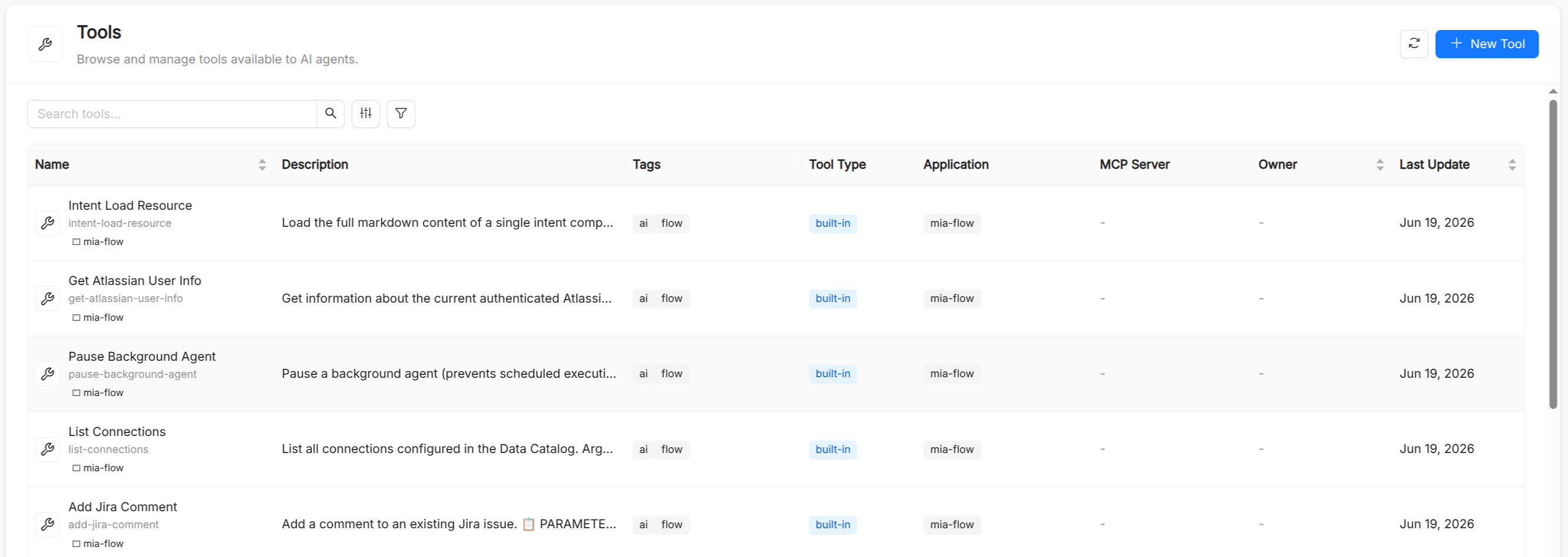Open the Get Atlassian User Info tool
Viewport: 1568px width, 557px height.
135,281
